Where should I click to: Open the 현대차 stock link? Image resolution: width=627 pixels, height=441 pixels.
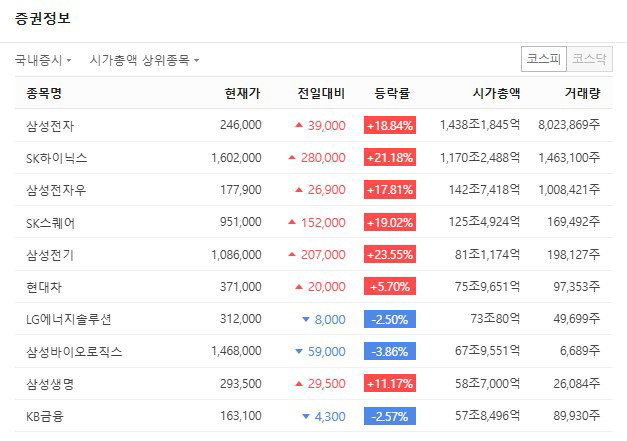[x=44, y=287]
